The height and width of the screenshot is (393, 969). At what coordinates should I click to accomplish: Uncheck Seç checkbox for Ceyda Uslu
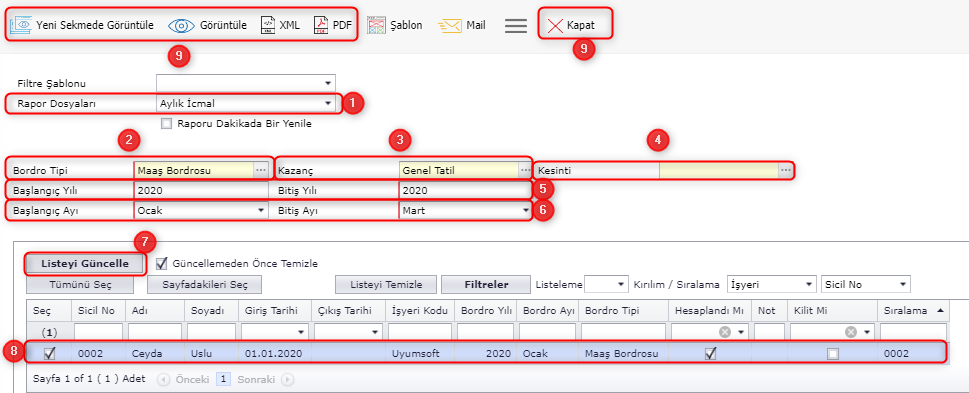[49, 353]
